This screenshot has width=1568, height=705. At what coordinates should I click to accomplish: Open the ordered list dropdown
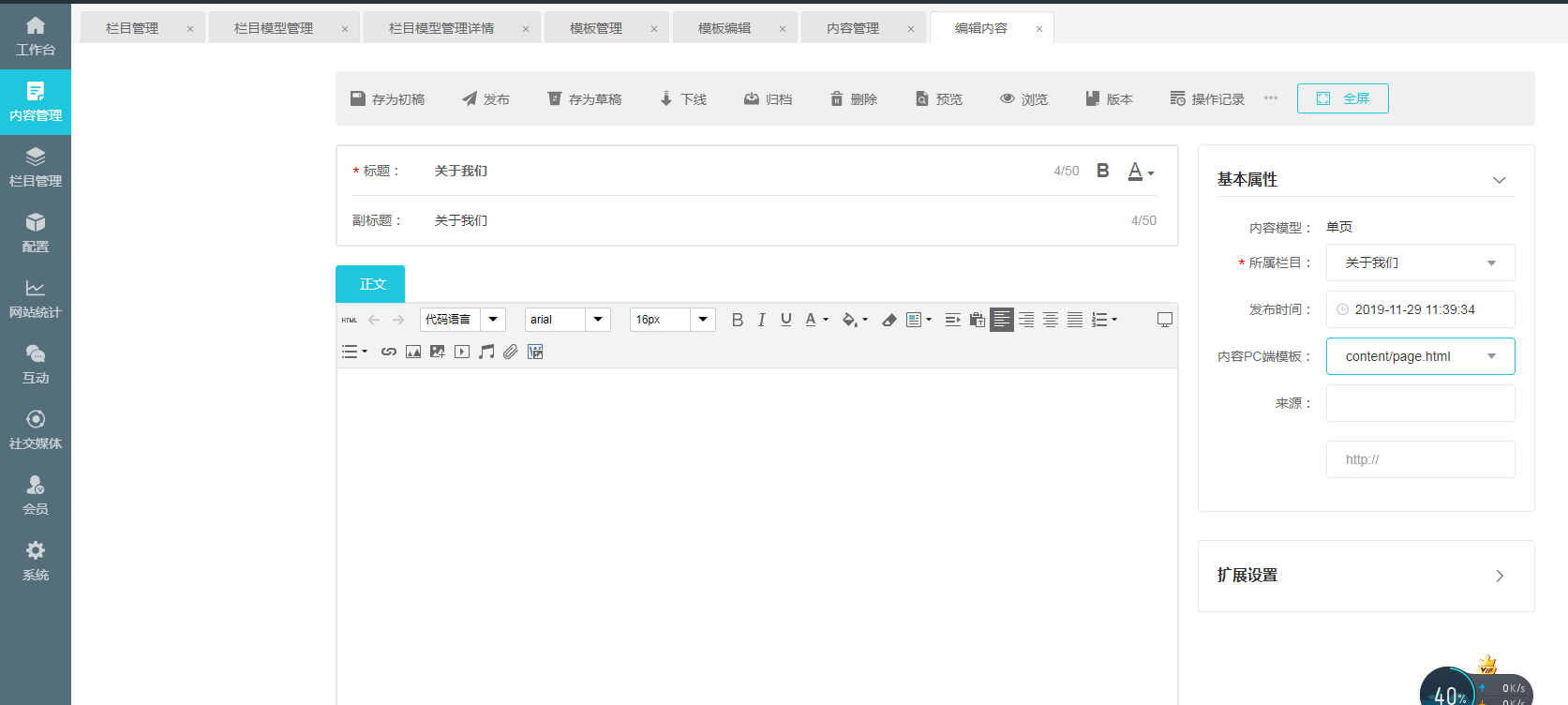tap(1105, 320)
